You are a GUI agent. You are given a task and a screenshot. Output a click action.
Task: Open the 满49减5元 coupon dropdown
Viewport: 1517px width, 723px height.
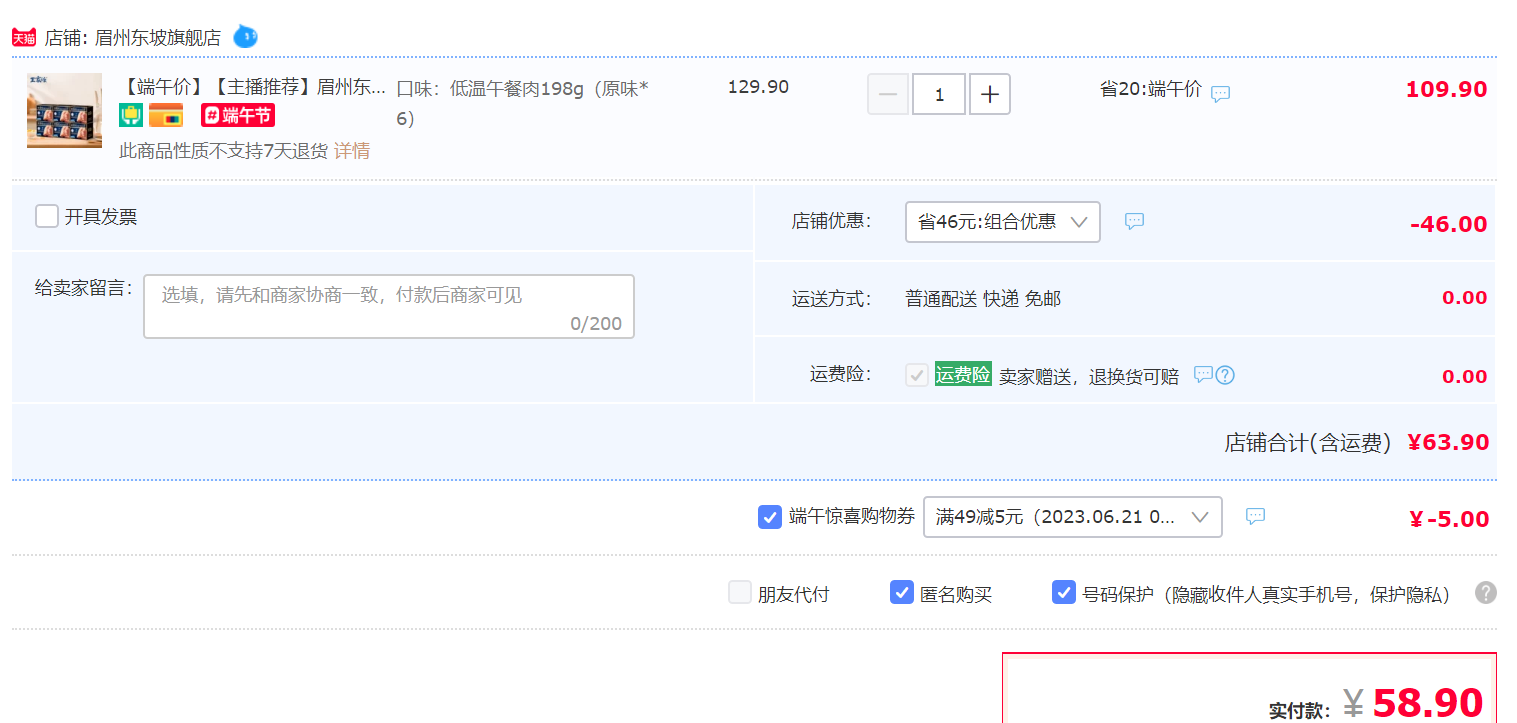pyautogui.click(x=1073, y=517)
